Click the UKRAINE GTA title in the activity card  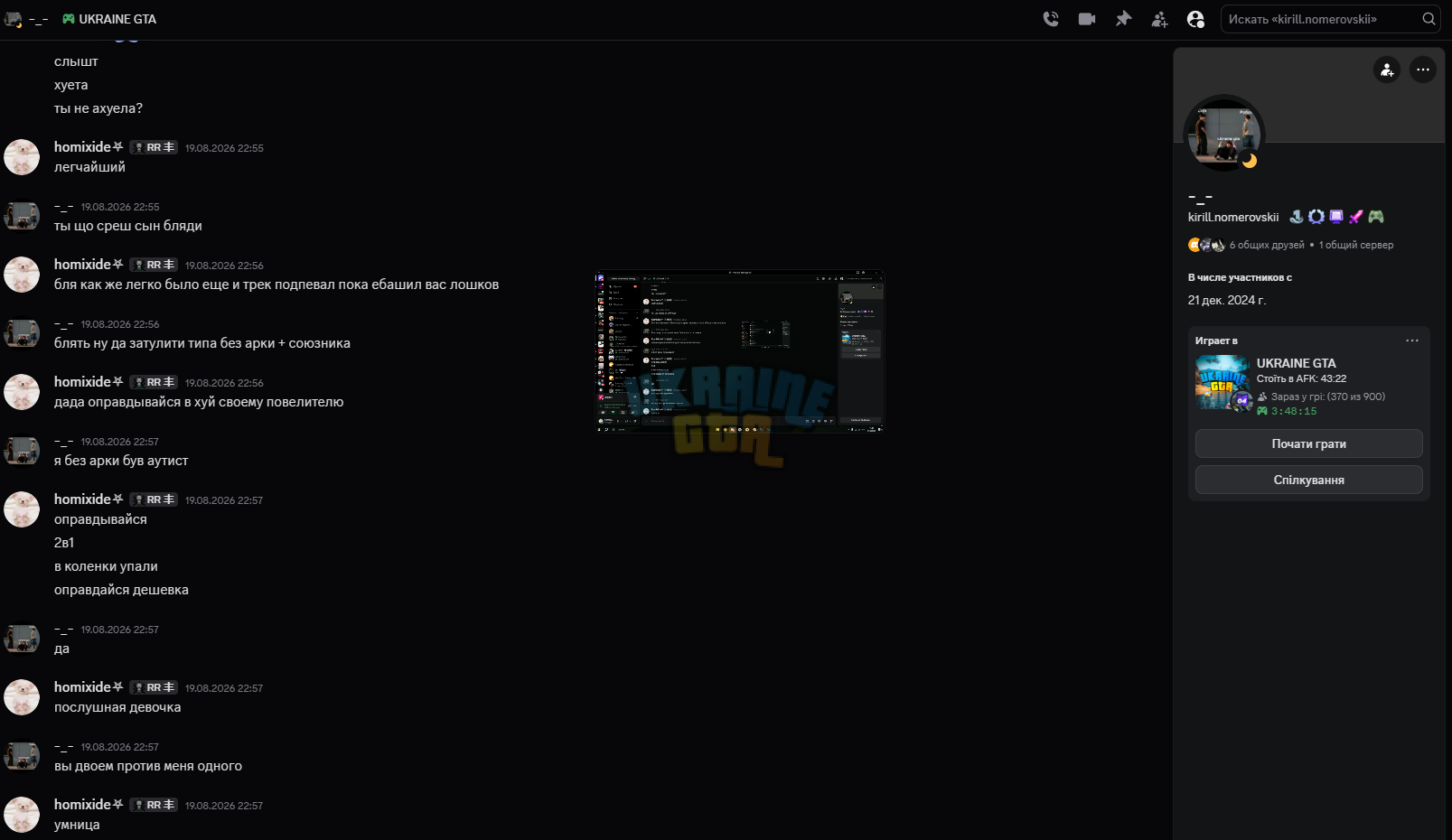click(1296, 363)
